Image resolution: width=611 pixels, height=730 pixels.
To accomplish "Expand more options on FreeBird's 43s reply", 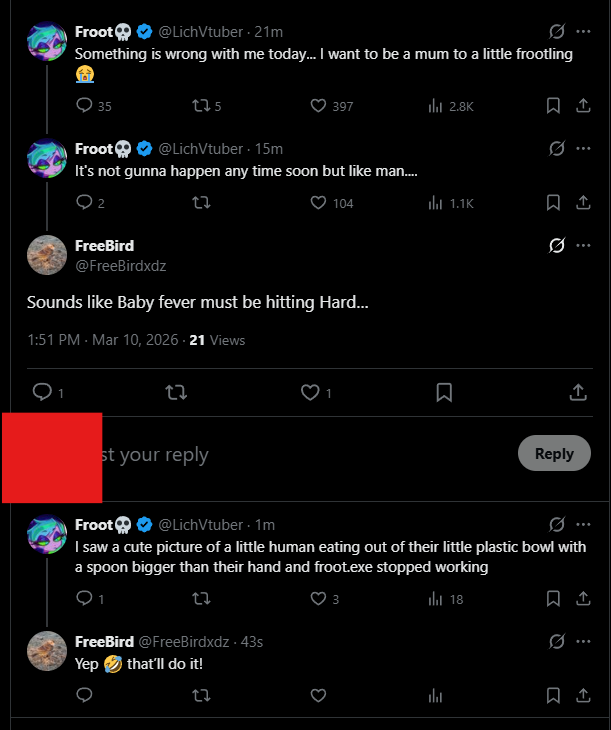I will point(583,642).
